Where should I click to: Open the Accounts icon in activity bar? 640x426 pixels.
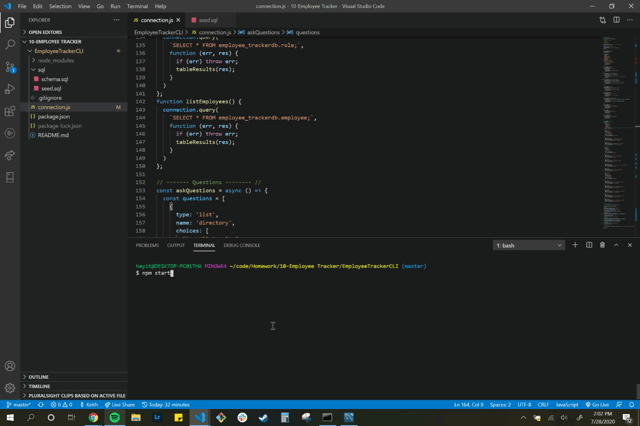10,366
